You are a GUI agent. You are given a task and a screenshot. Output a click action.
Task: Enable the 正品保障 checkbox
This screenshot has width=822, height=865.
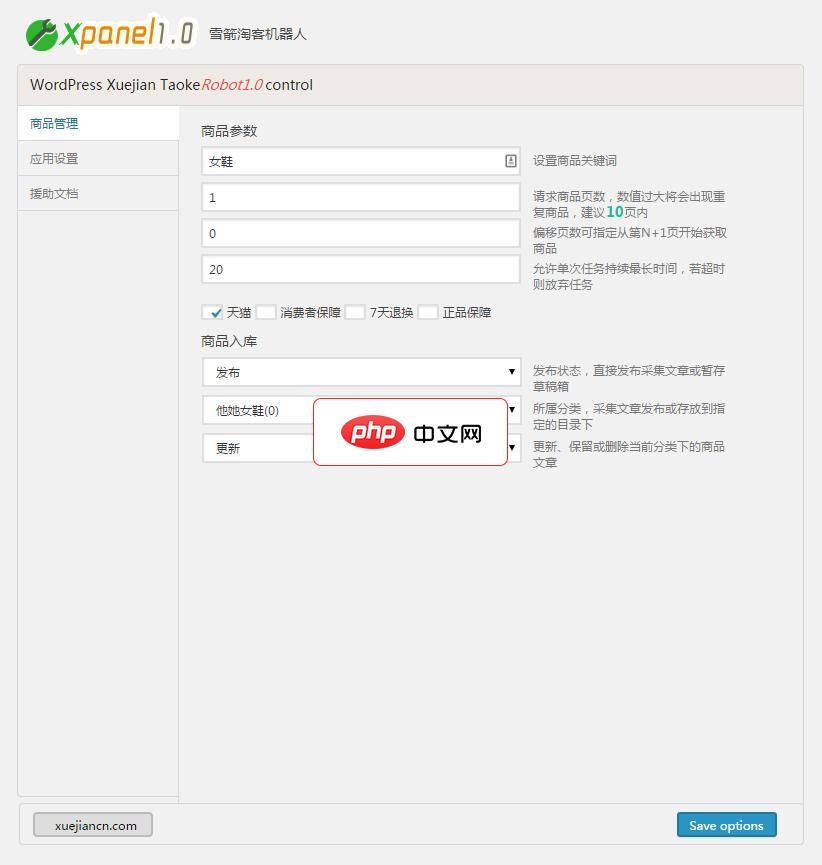428,312
